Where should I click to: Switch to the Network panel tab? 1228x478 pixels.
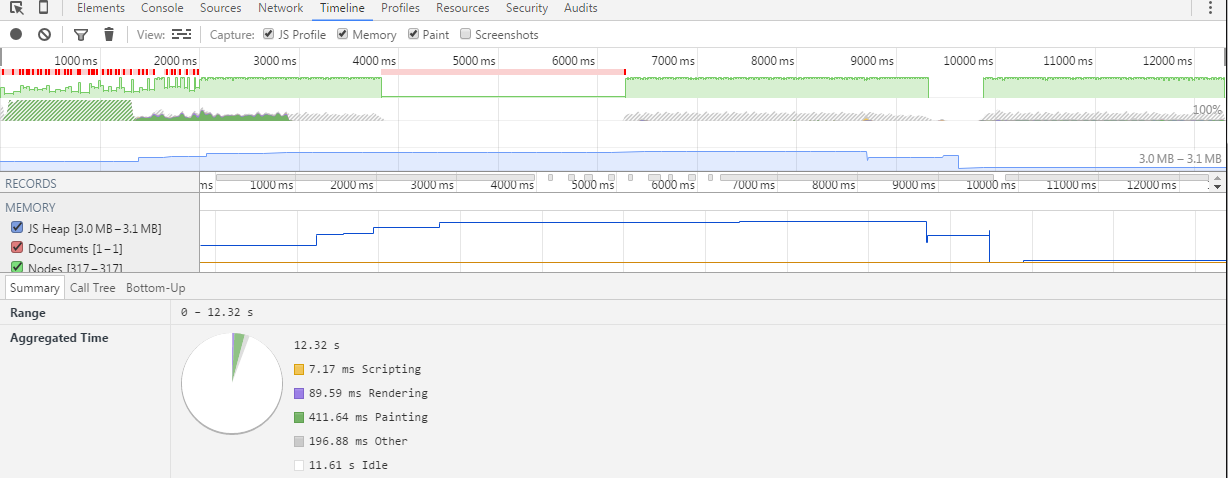click(x=280, y=8)
